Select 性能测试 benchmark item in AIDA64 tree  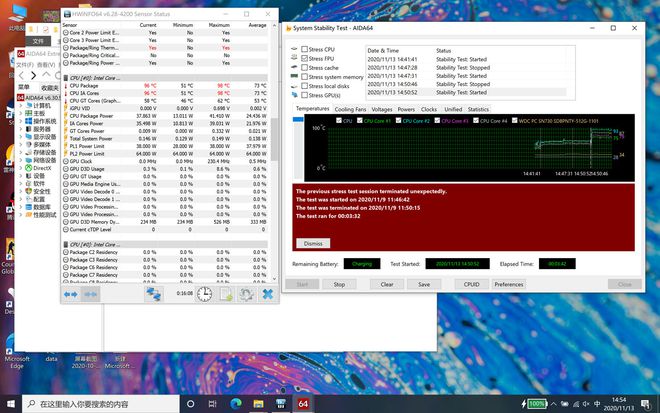(41, 215)
